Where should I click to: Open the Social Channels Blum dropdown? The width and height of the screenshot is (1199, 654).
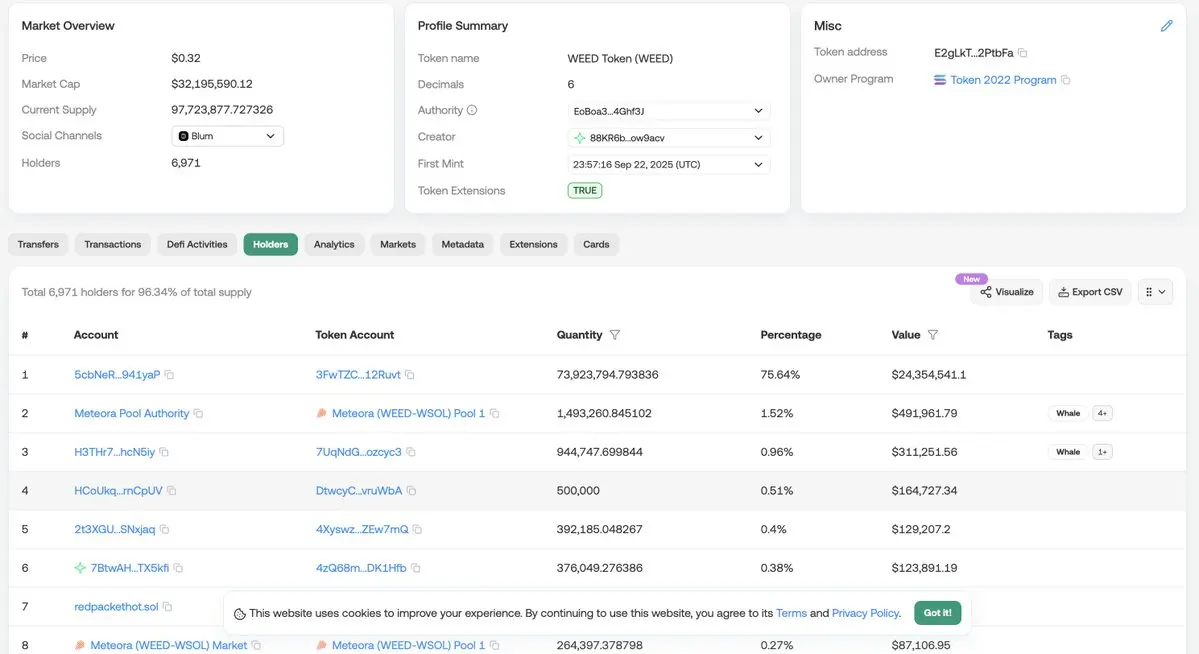point(227,136)
